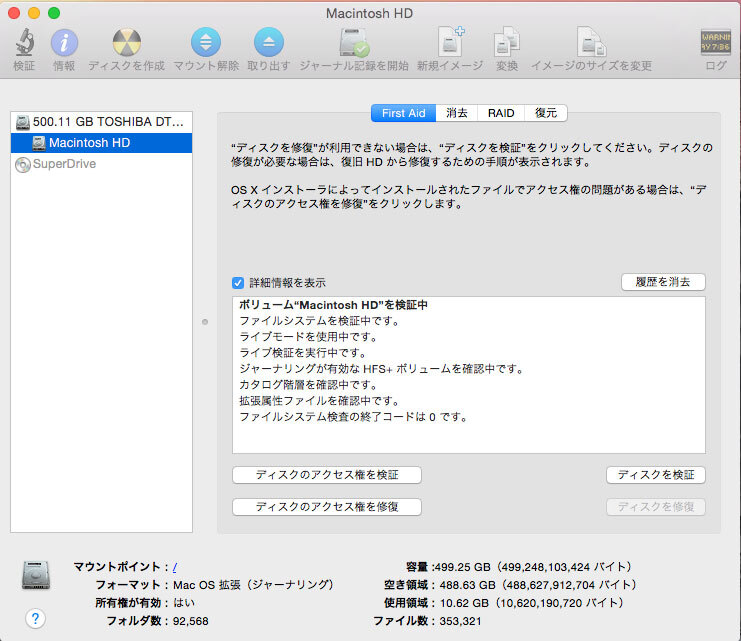Click the green zoom window button
This screenshot has height=641, width=741.
[x=54, y=13]
